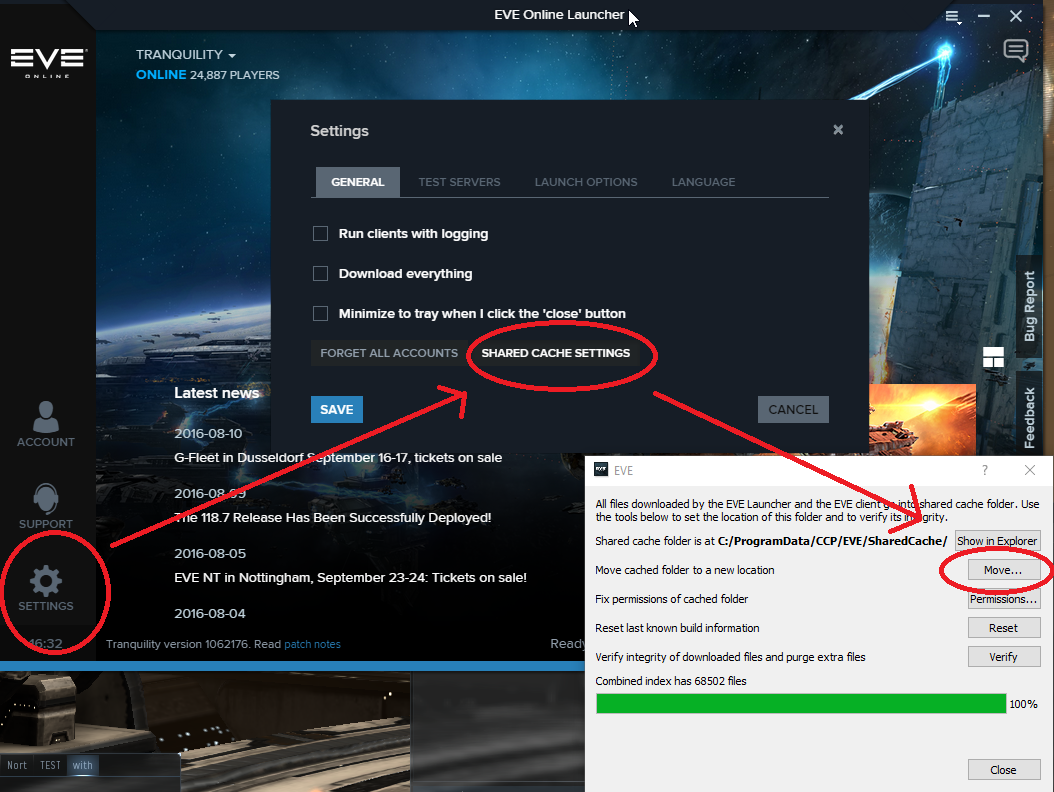Click the green index progress bar
This screenshot has width=1054, height=792.
coord(800,703)
